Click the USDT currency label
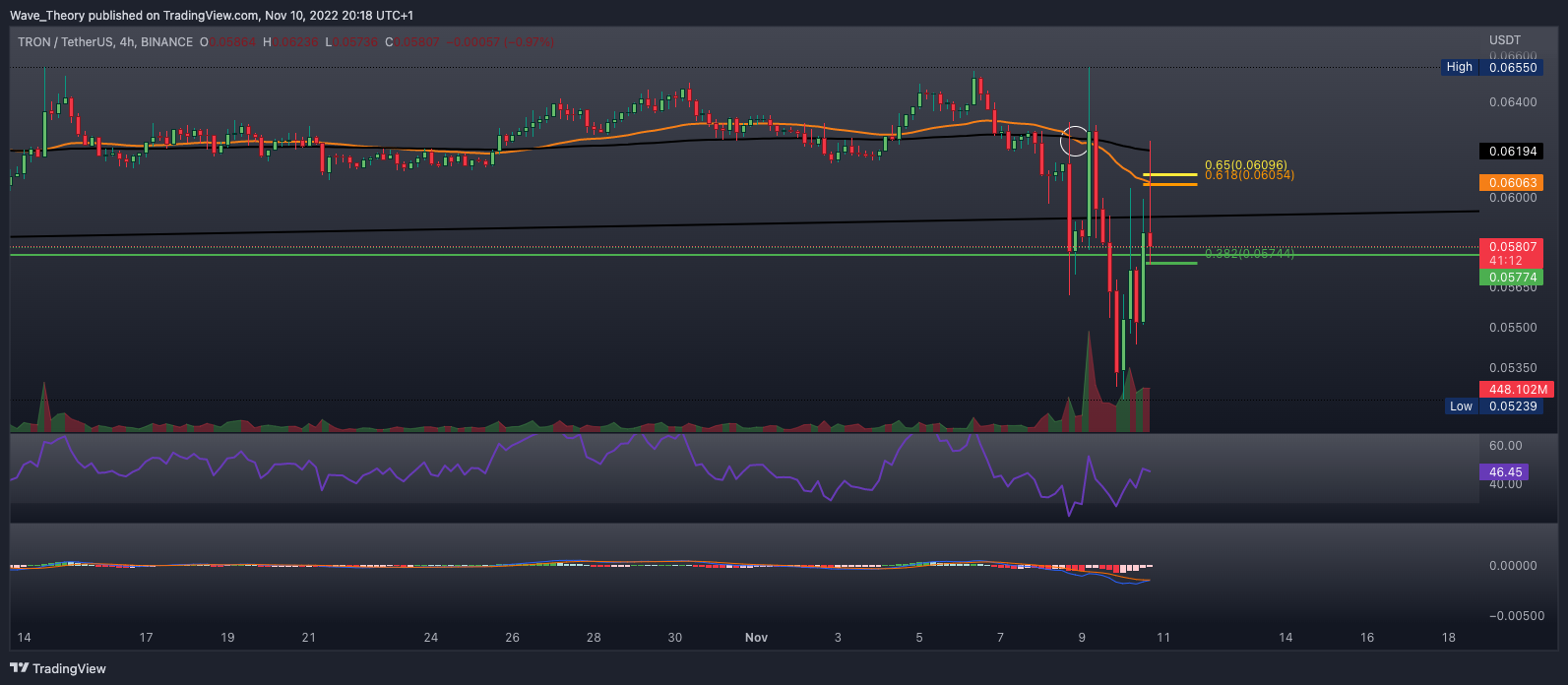This screenshot has height=685, width=1568. click(x=1505, y=40)
